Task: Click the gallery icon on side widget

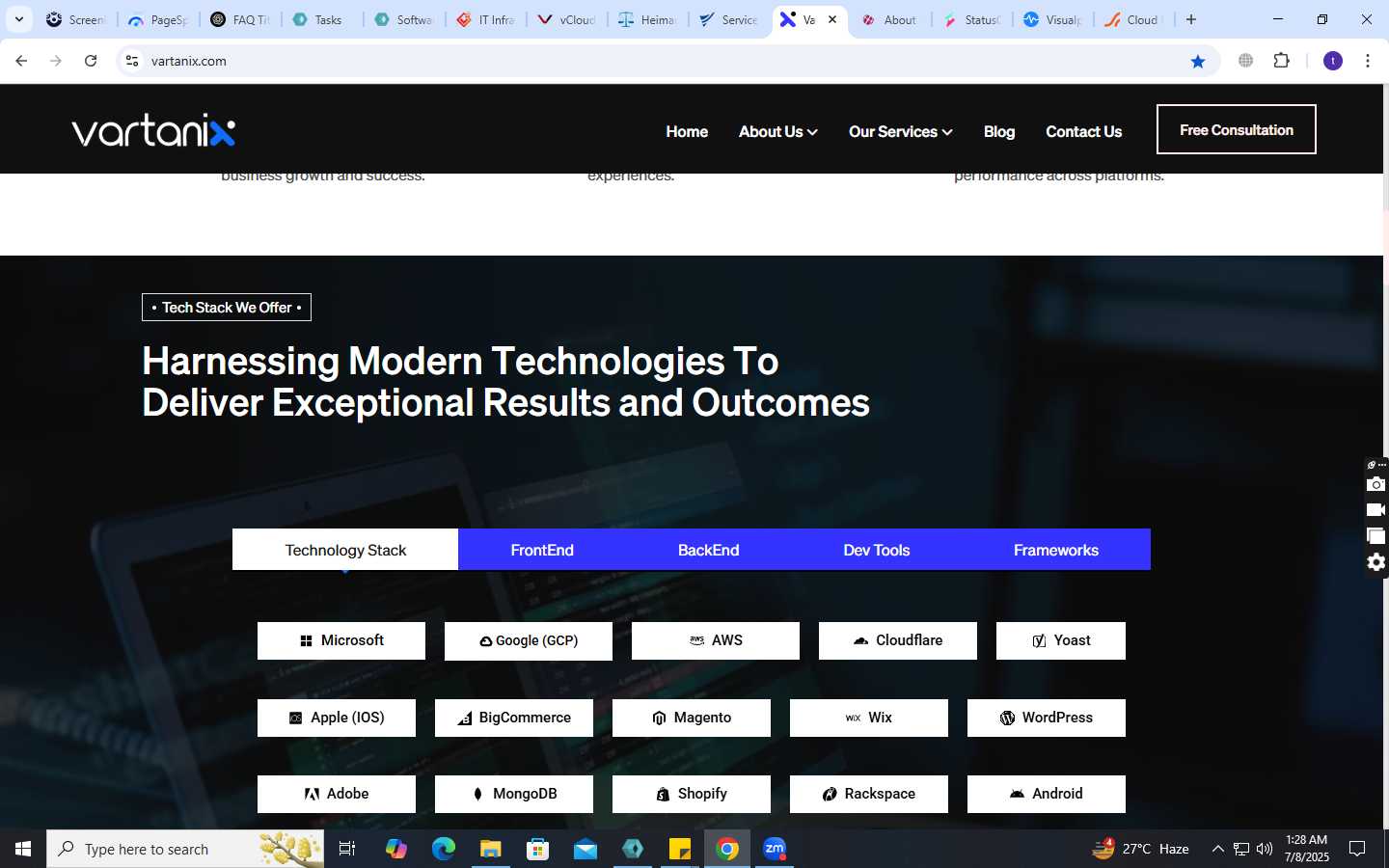Action: tap(1375, 536)
